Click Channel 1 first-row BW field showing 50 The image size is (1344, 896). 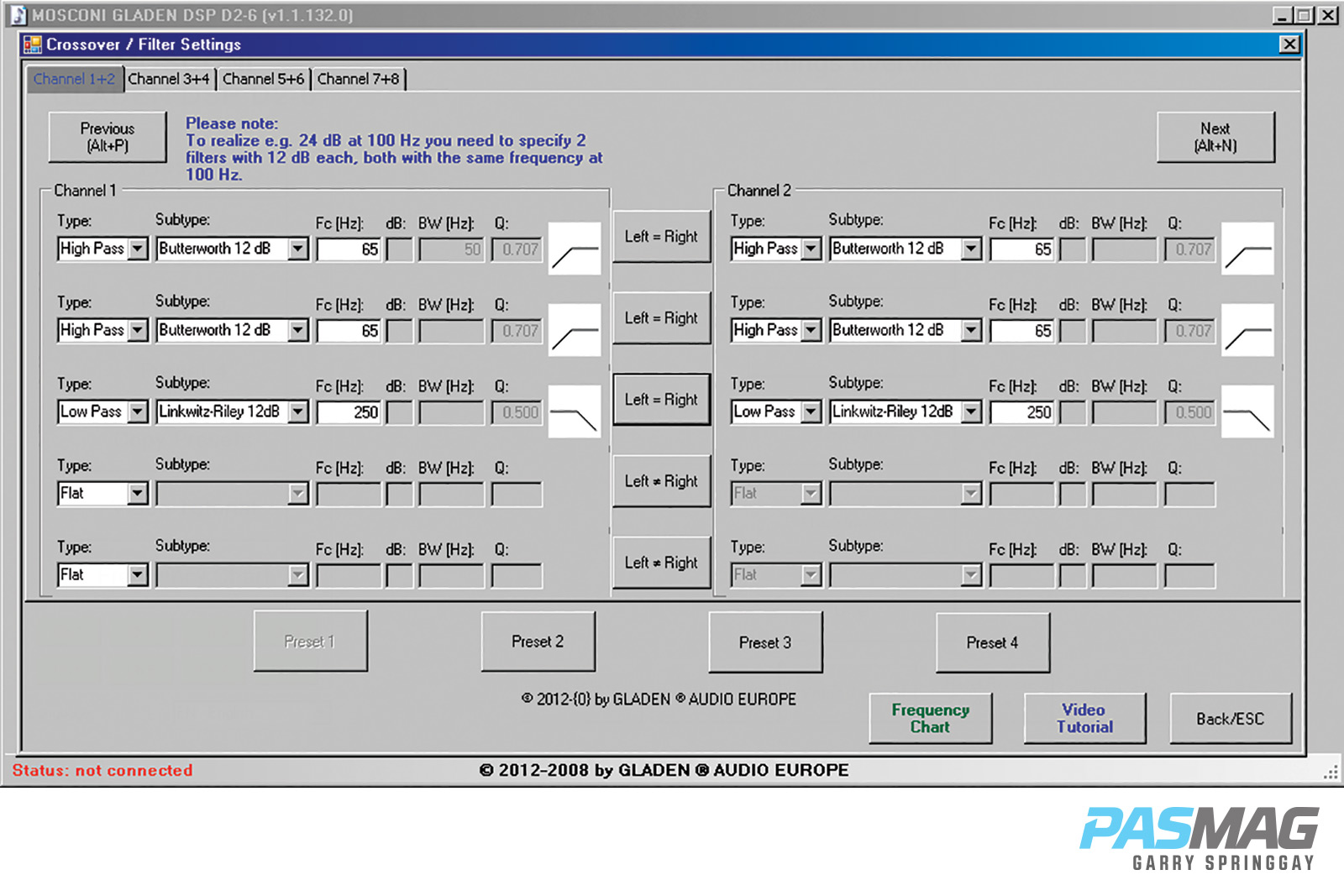(x=451, y=249)
